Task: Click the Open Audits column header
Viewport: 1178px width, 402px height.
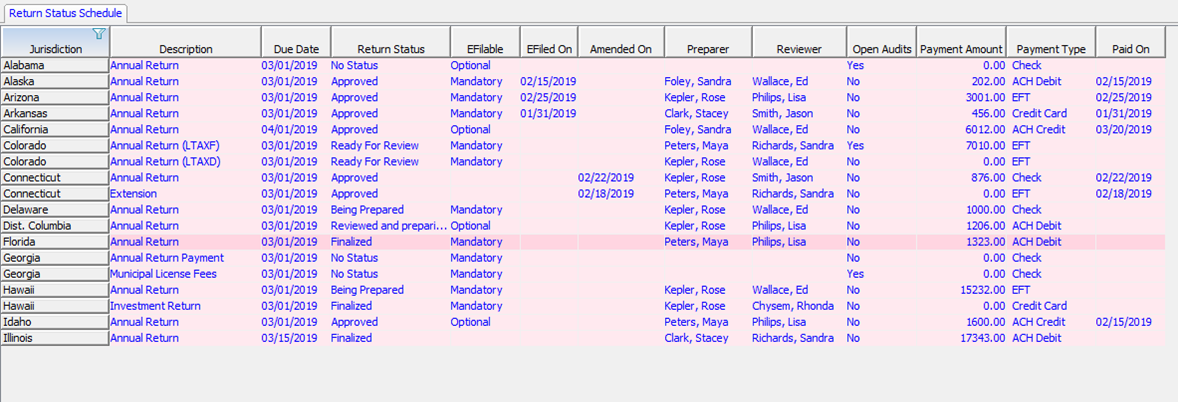Action: pos(882,42)
